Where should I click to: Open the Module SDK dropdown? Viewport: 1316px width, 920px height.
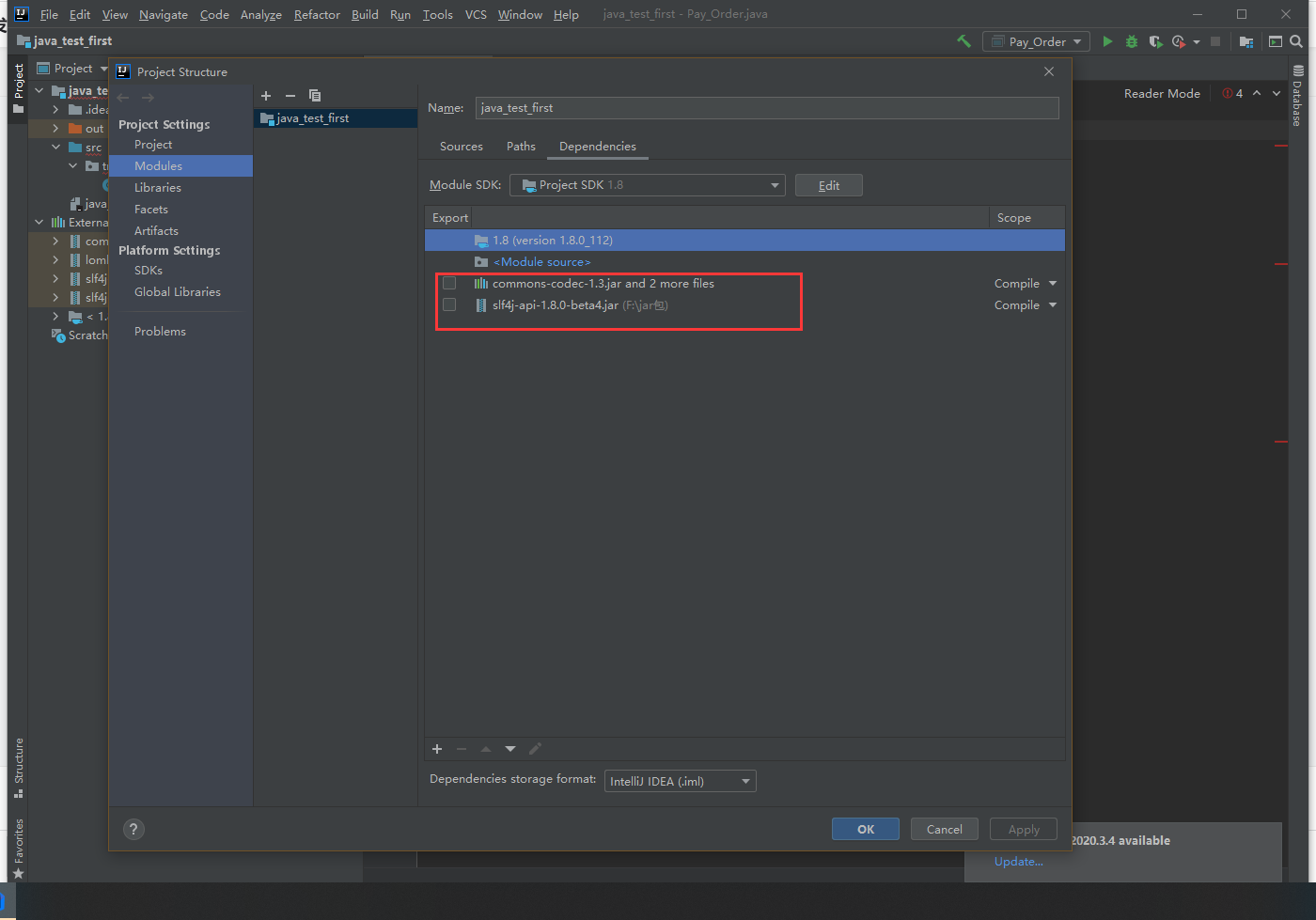(x=648, y=185)
